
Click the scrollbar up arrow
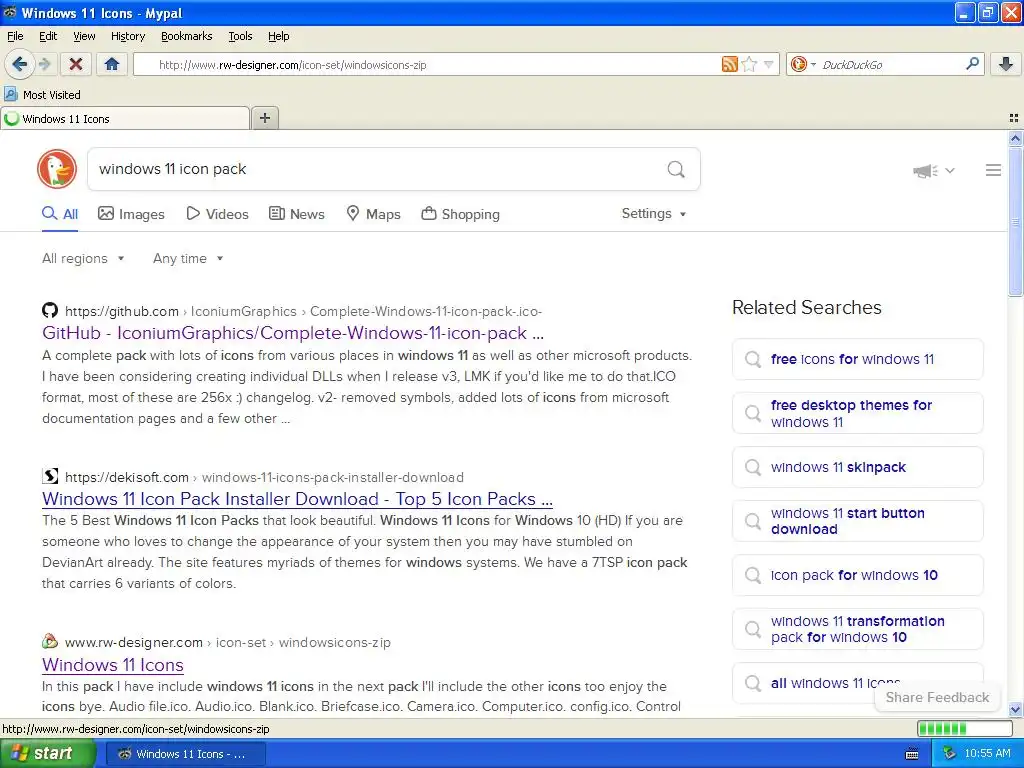click(x=1015, y=138)
